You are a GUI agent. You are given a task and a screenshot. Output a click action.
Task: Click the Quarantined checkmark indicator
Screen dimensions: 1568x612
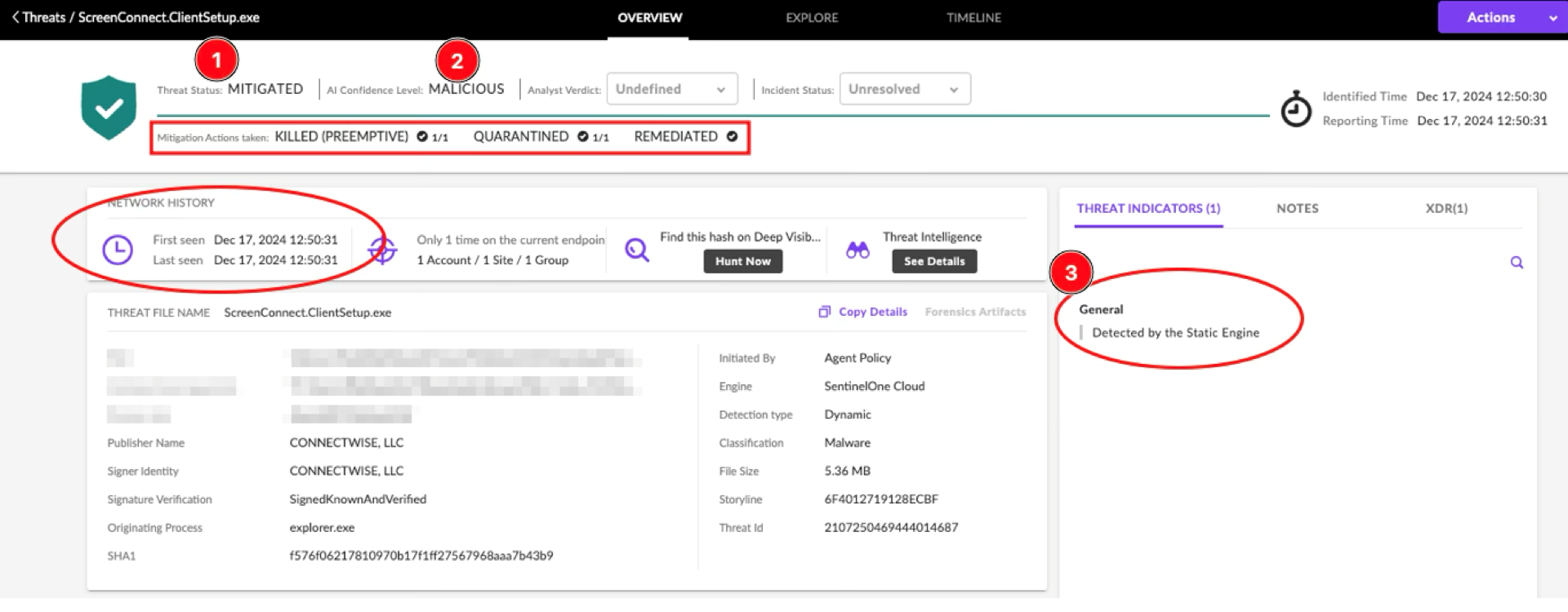click(583, 137)
